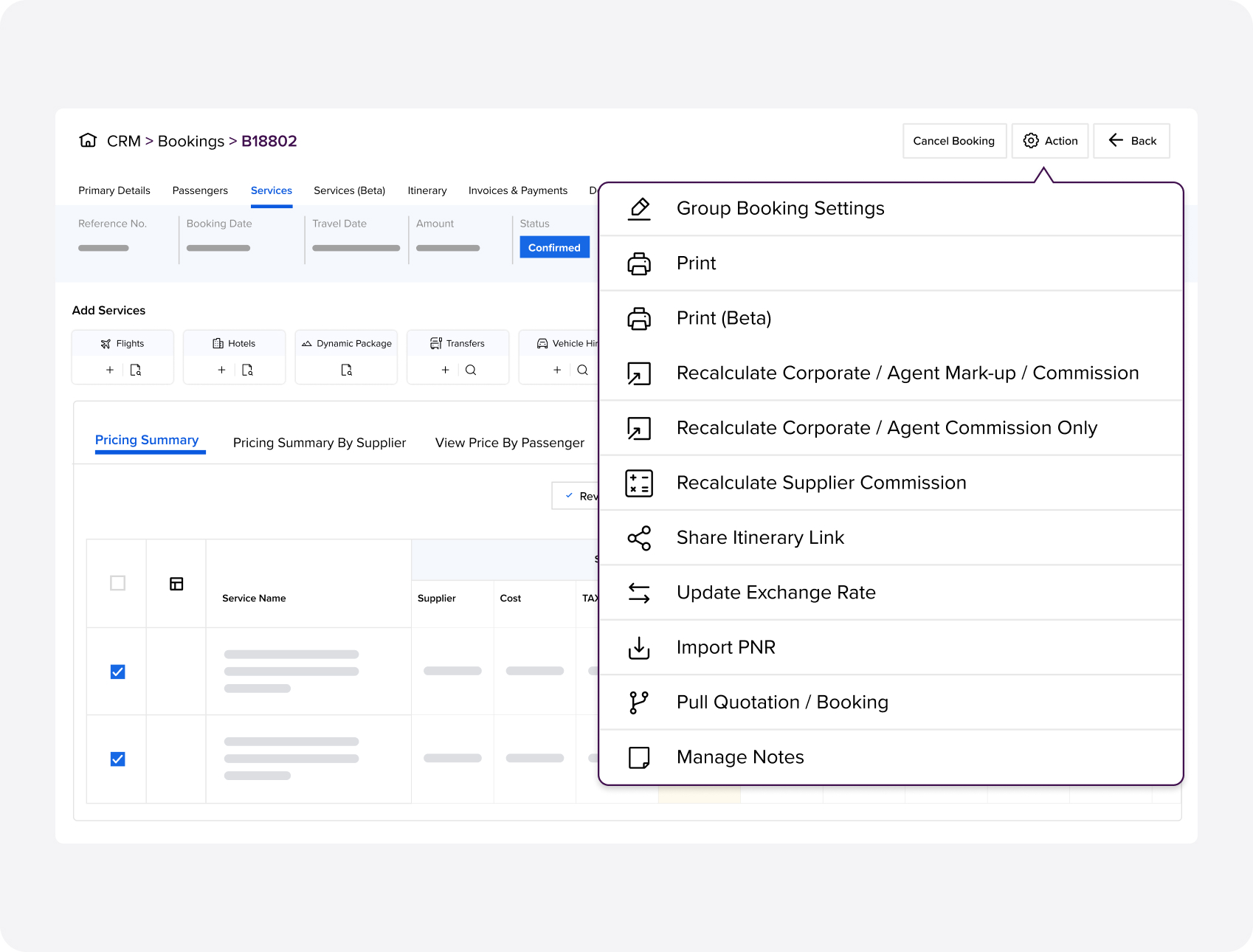Click the Bookings breadcrumb link

click(190, 141)
